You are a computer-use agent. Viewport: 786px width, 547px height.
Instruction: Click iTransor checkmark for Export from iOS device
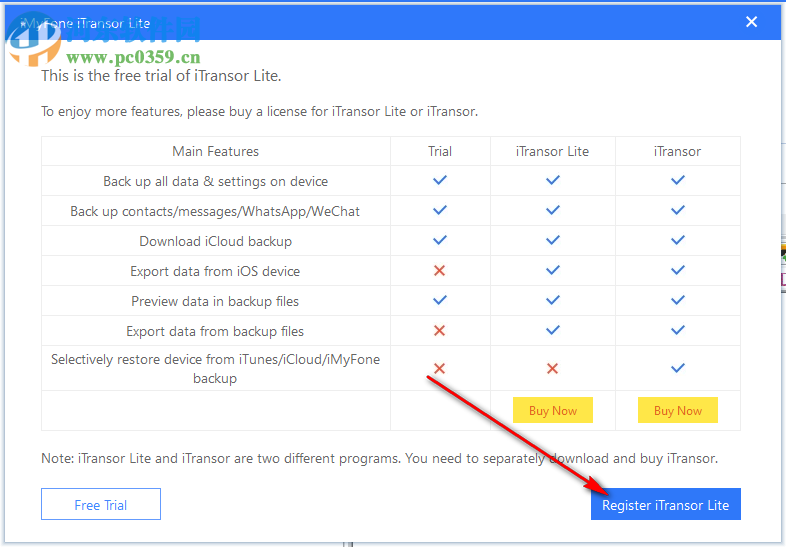coord(678,270)
